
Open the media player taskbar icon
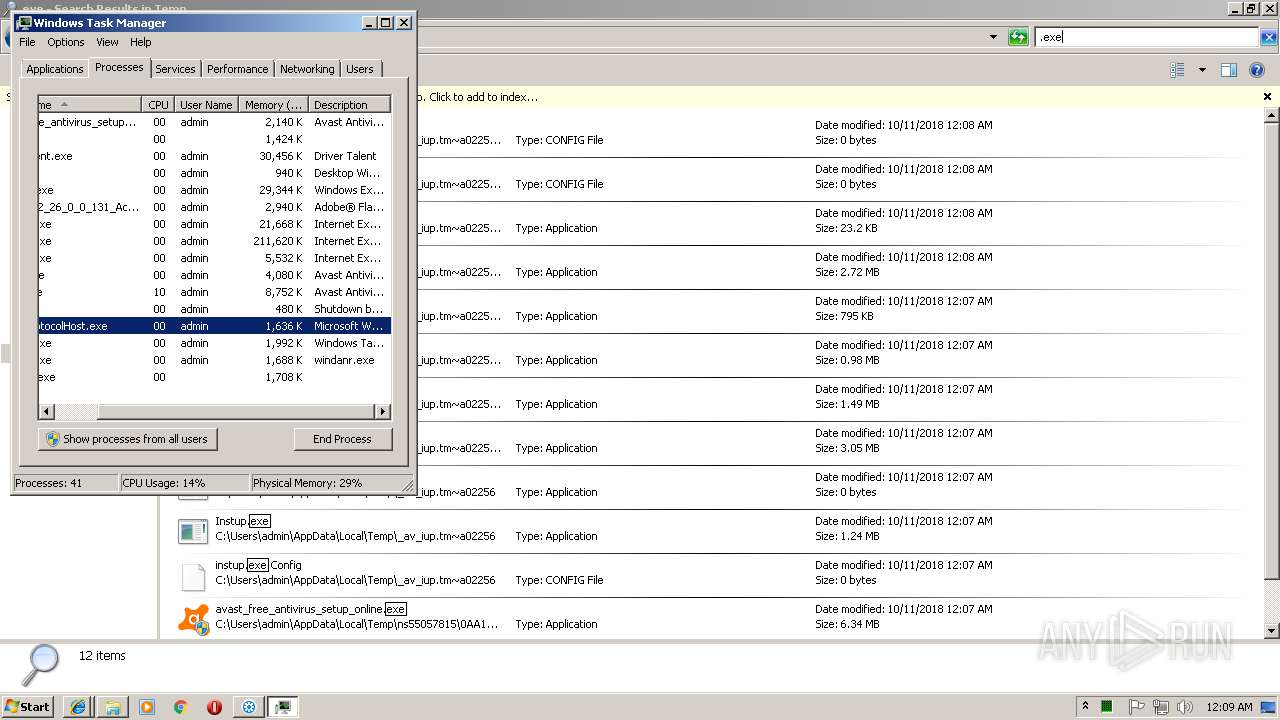click(146, 706)
